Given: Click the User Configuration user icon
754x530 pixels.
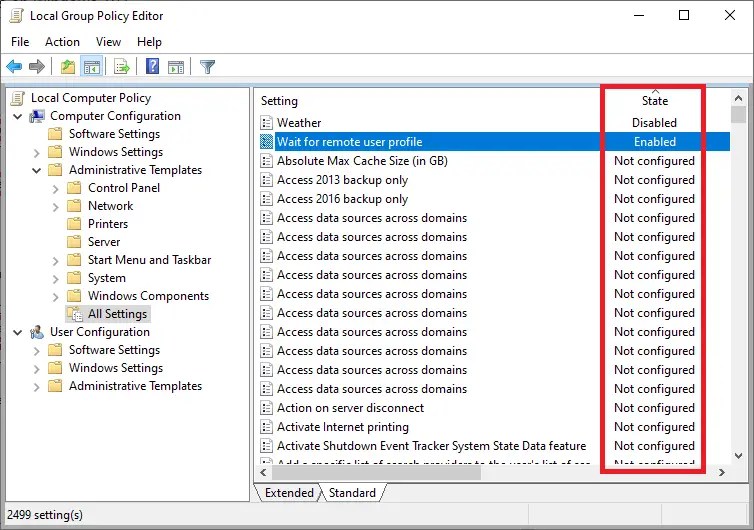Looking at the screenshot, I should click(37, 332).
